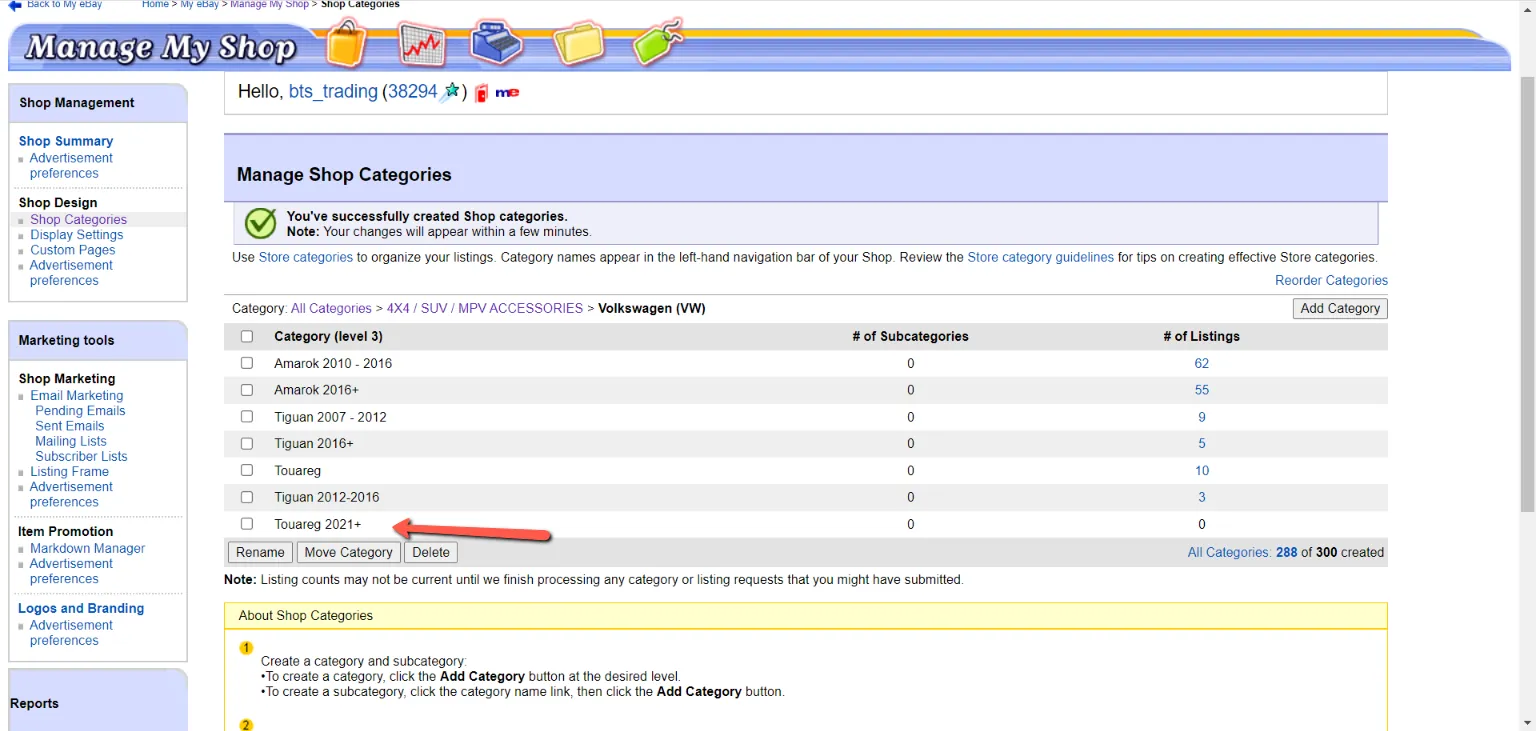Click the Back to My eBay arrow icon
The width and height of the screenshot is (1536, 731).
(x=15, y=5)
